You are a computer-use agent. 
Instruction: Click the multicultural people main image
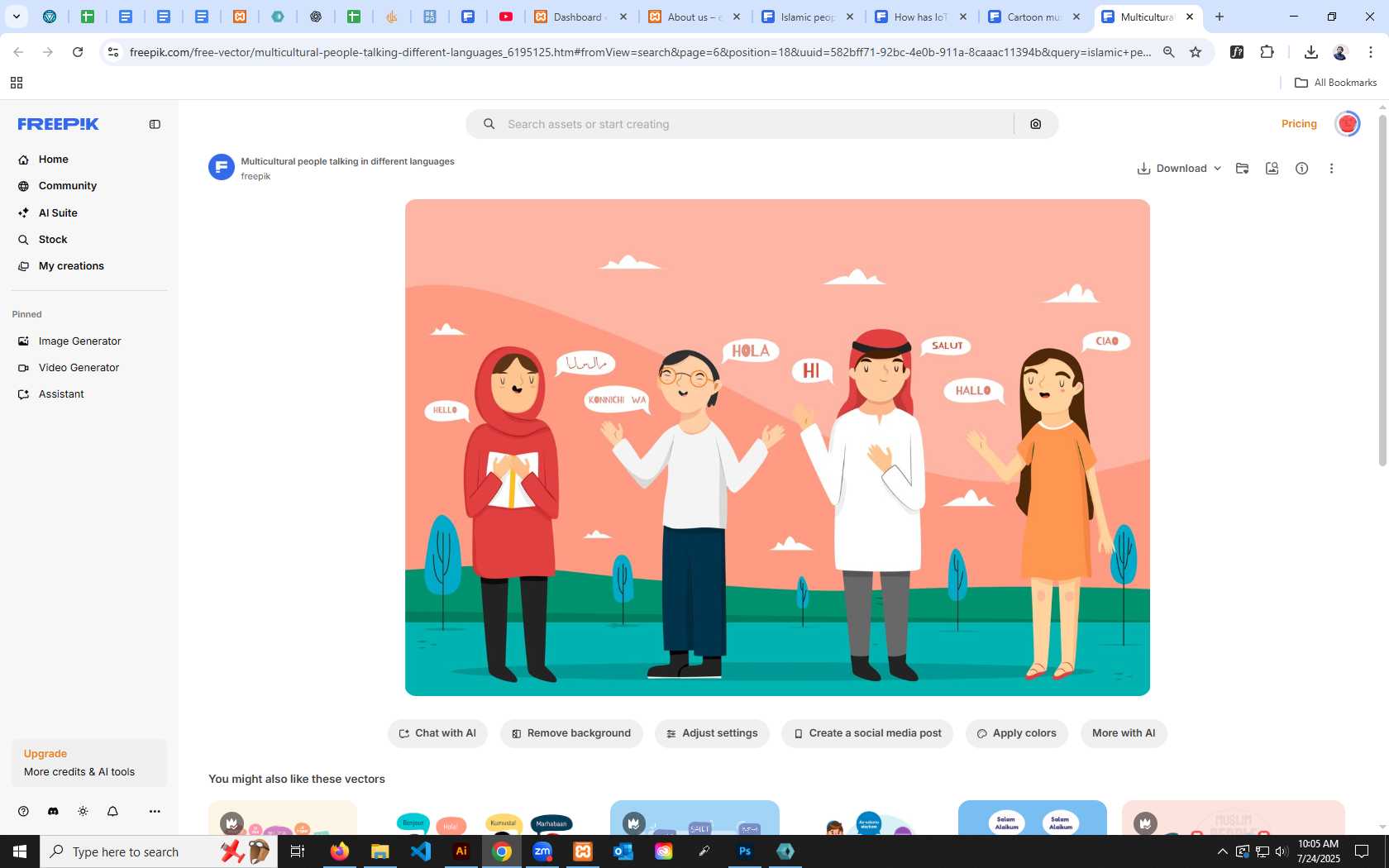(777, 447)
